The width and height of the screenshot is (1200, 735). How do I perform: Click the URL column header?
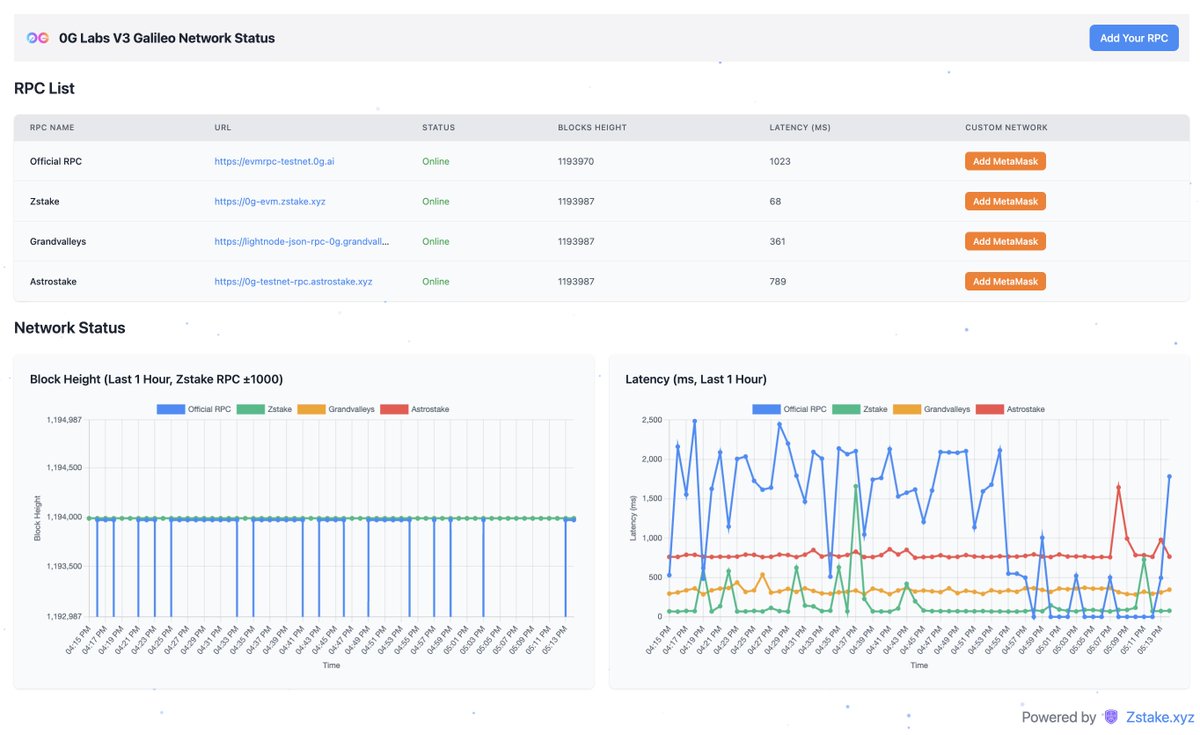(222, 128)
